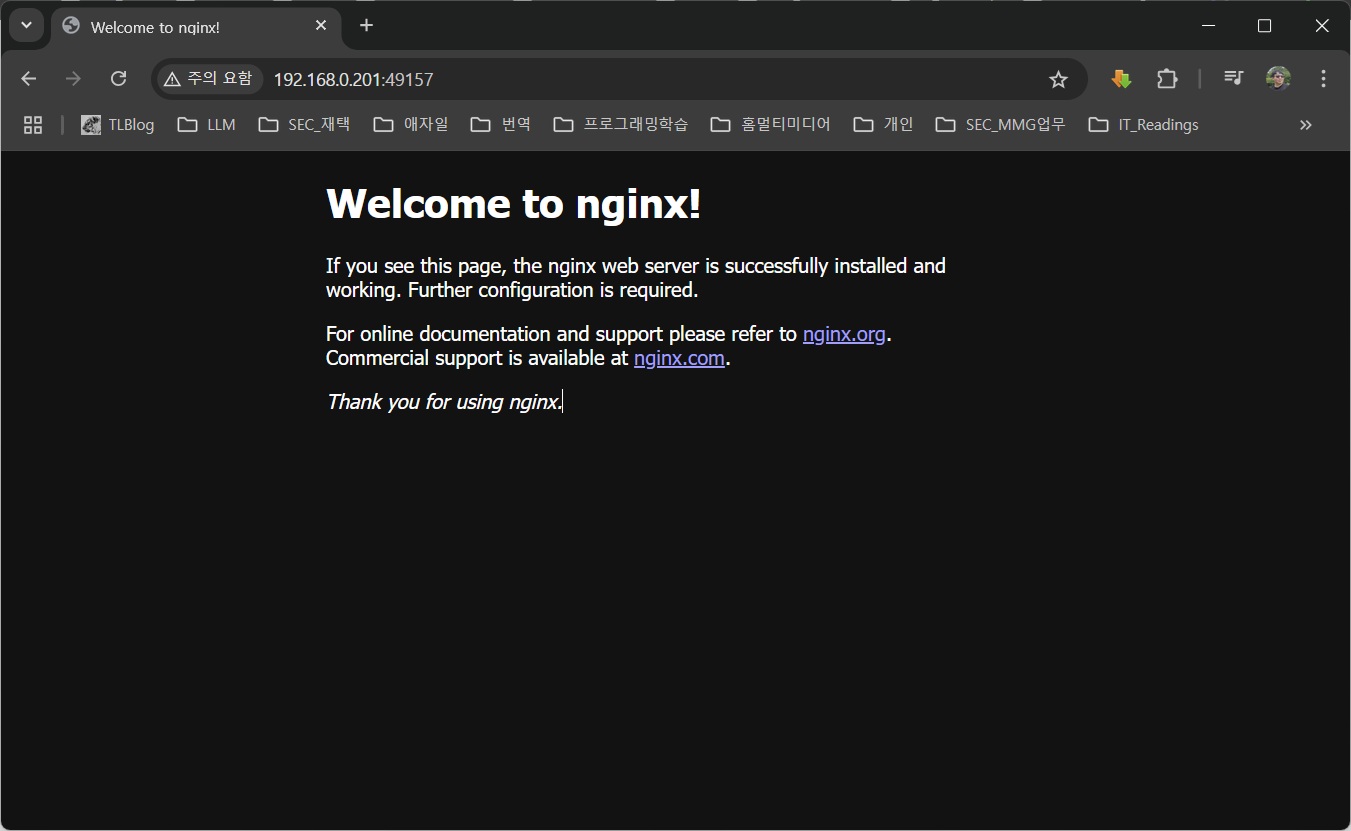The width and height of the screenshot is (1351, 831).
Task: Follow the nginx.org link
Action: click(844, 334)
